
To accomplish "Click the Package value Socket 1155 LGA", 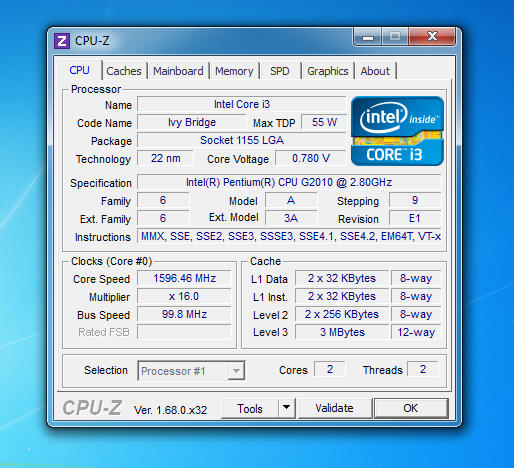I will [x=242, y=140].
